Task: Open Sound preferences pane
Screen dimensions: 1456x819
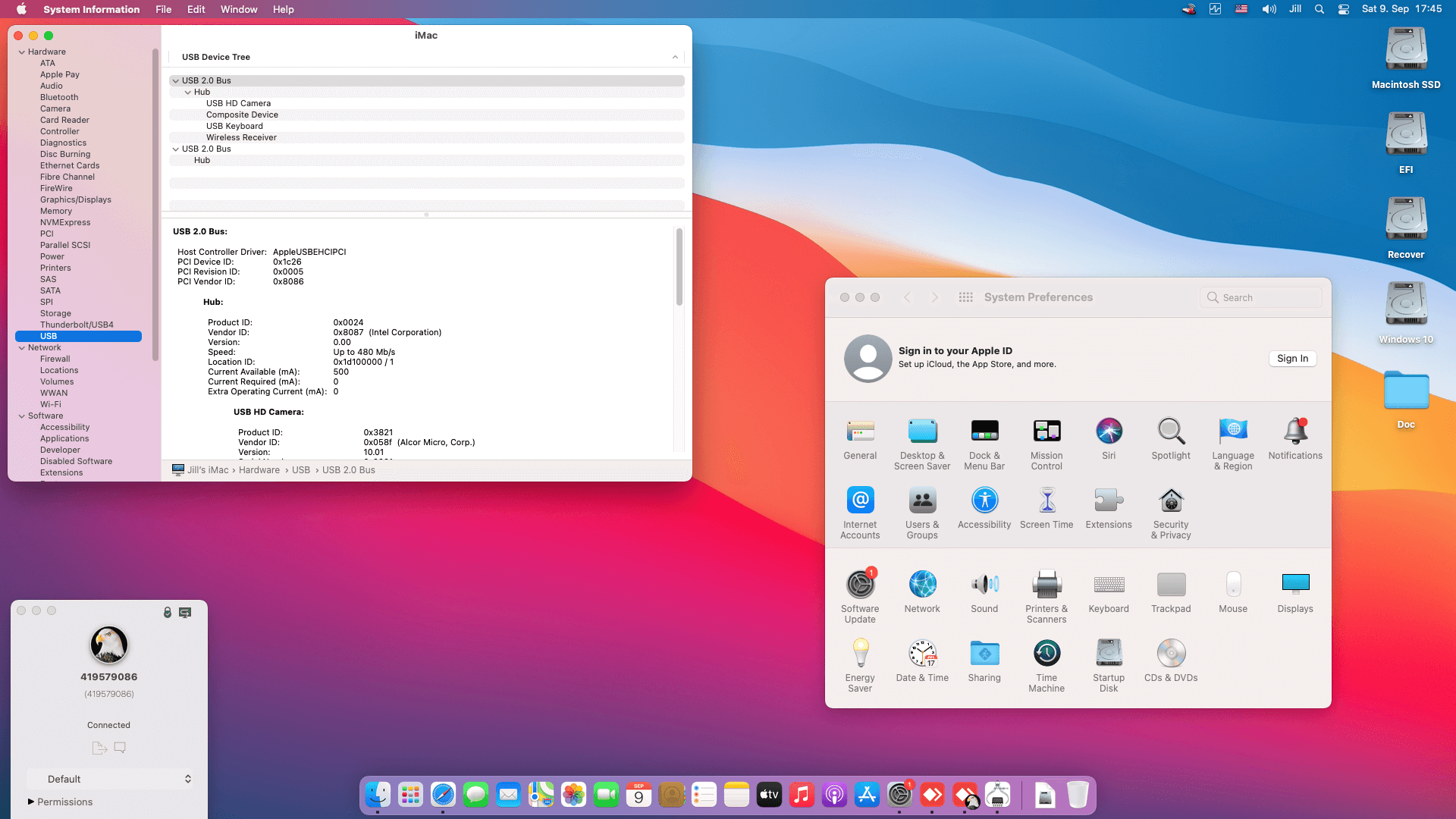Action: tap(984, 592)
